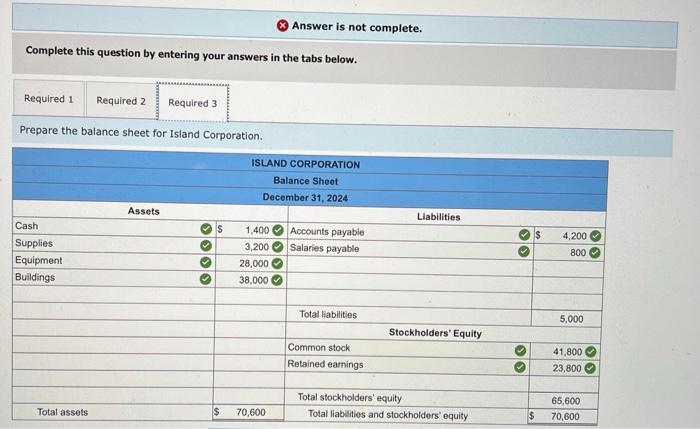Select the Accounts payable account cell

coord(411,233)
